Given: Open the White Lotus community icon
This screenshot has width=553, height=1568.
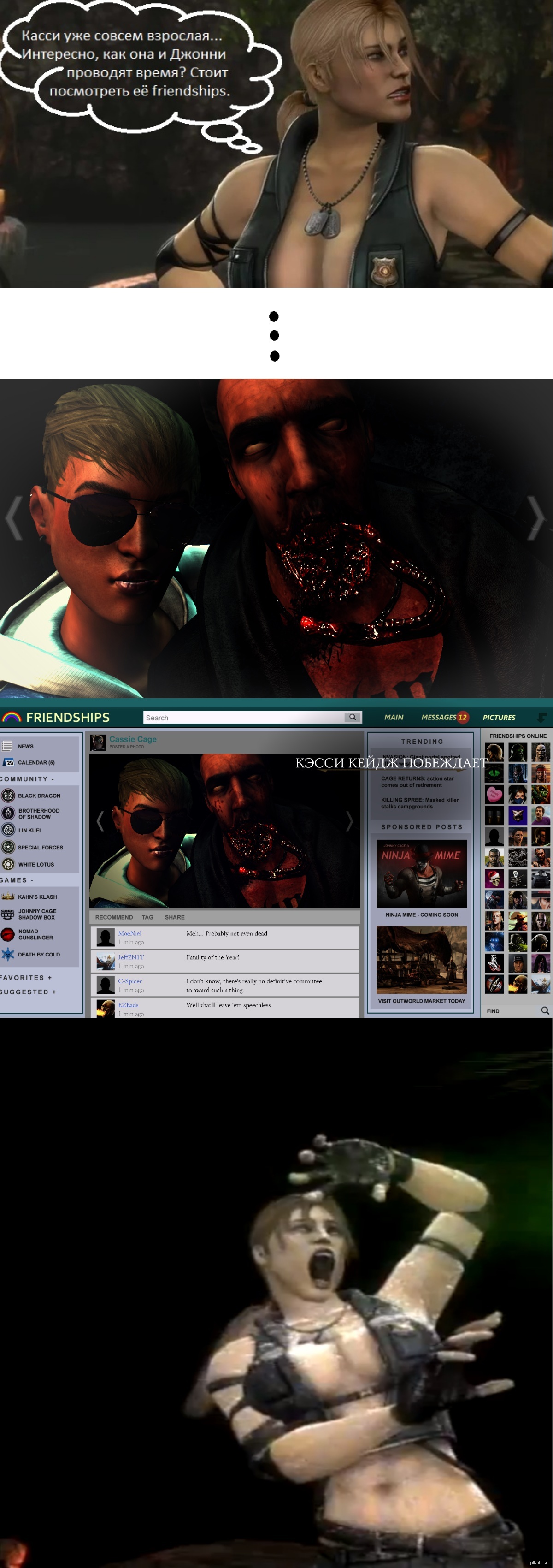Looking at the screenshot, I should 8,864.
